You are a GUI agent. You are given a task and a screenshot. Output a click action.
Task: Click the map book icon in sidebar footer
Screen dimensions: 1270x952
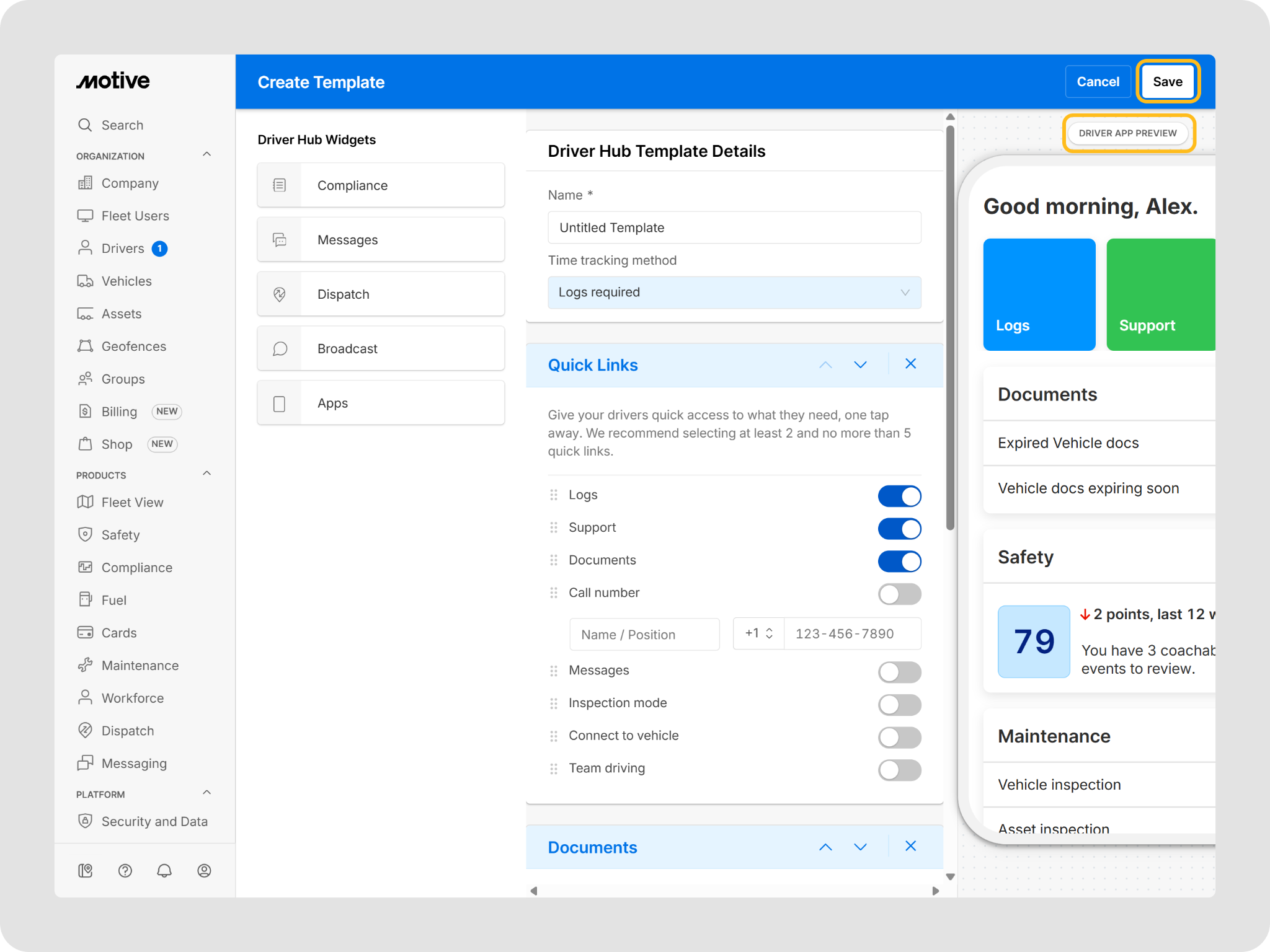point(86,871)
